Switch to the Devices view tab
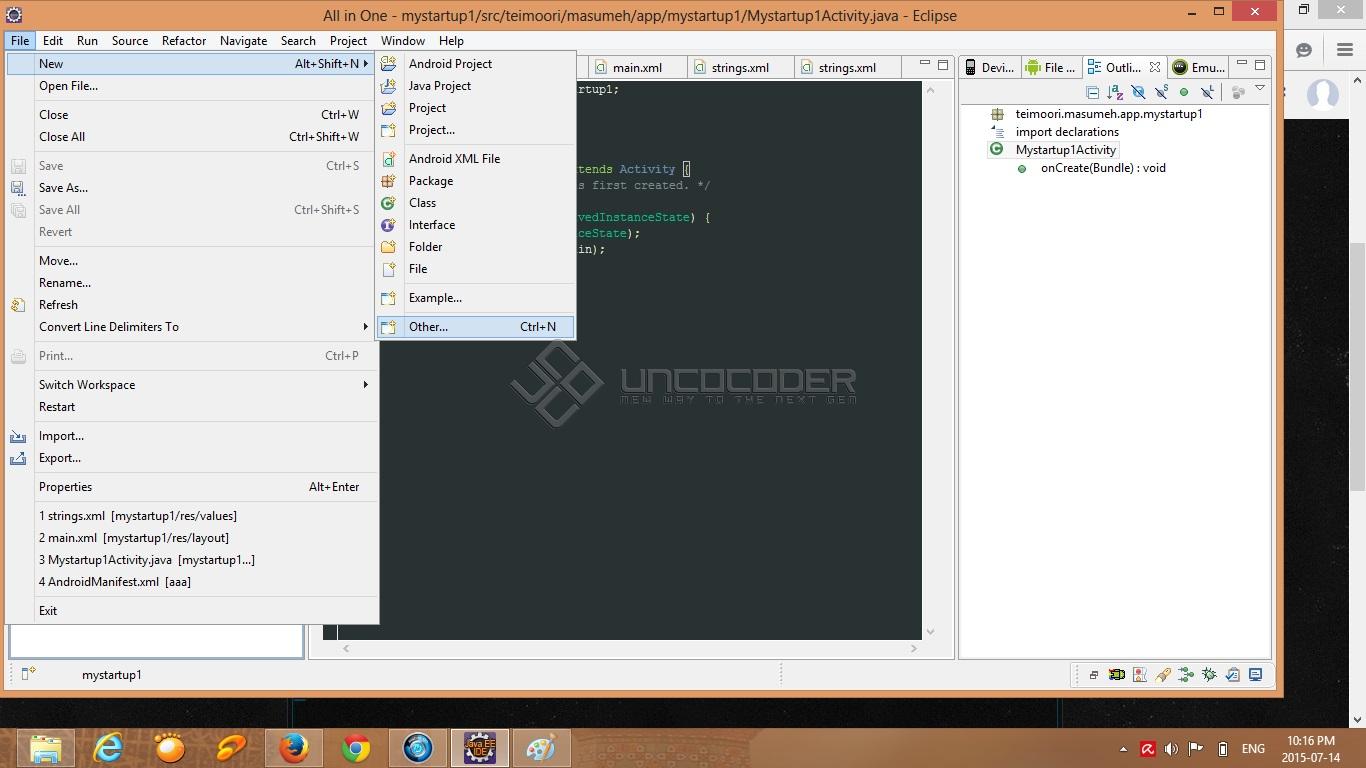 coord(989,68)
